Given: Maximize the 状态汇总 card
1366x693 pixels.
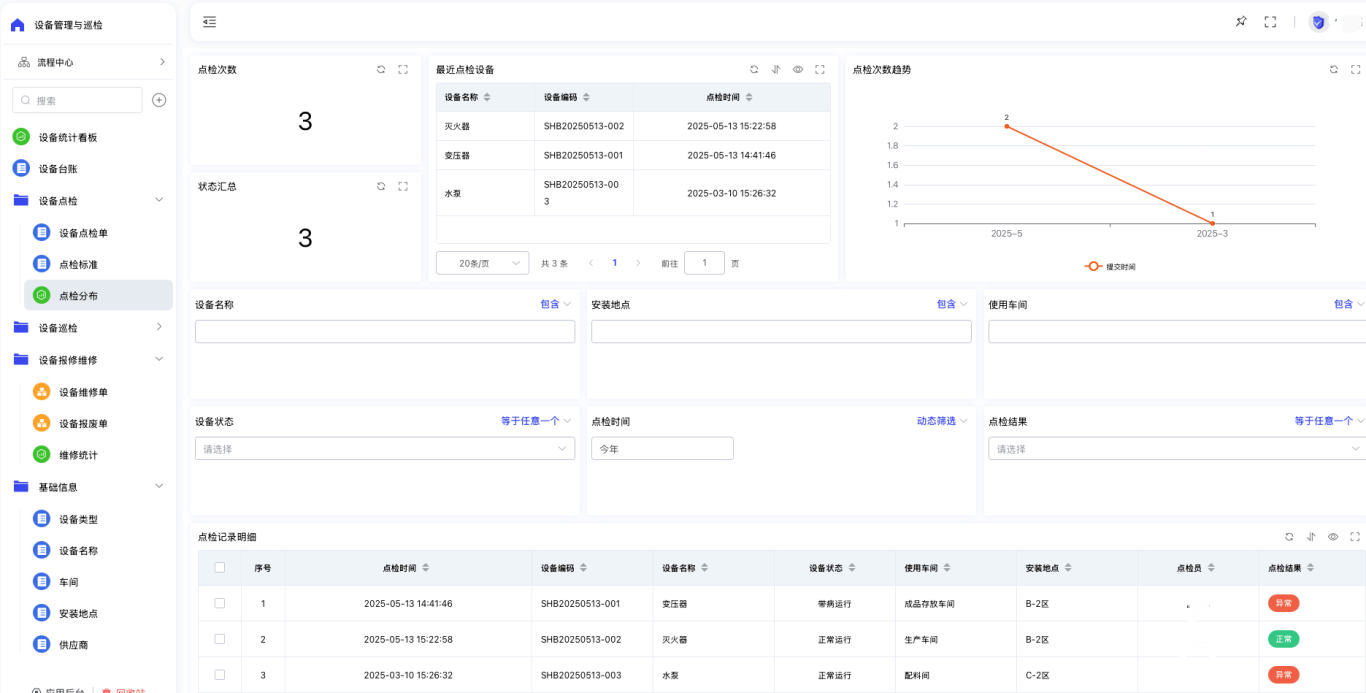Looking at the screenshot, I should pos(403,186).
